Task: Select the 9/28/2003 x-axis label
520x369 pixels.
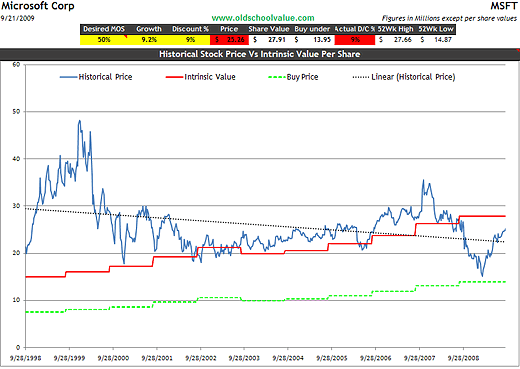Action: click(244, 358)
